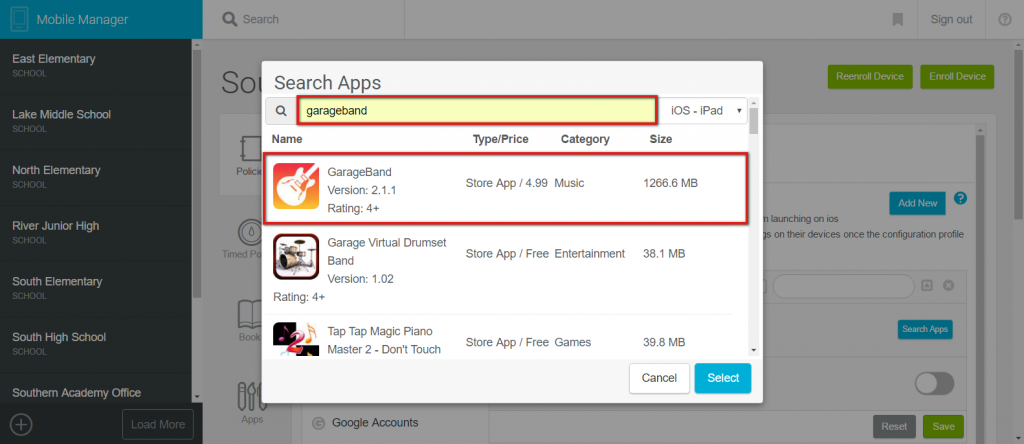This screenshot has width=1024, height=444.
Task: Click the Google Accounts icon
Action: tap(319, 423)
